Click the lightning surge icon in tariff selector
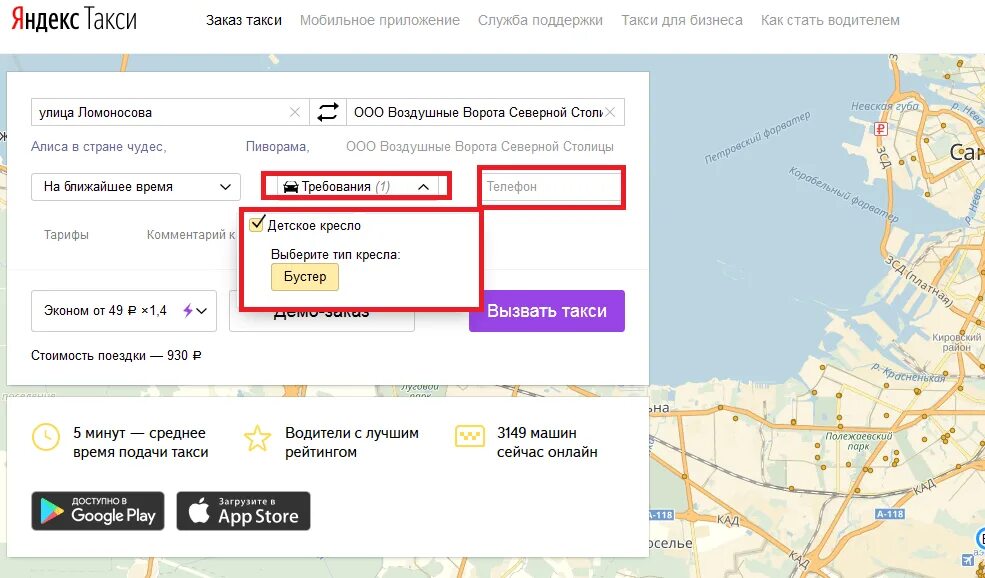Screen dimensions: 985x578 187,310
